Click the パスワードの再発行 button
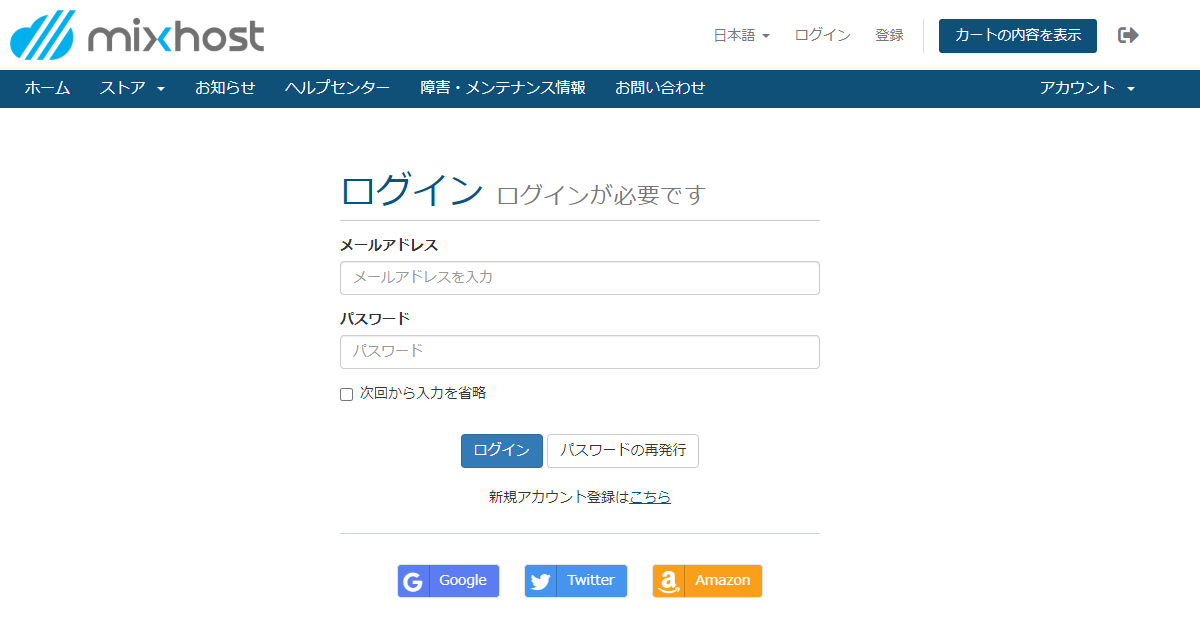Viewport: 1200px width, 637px height. (622, 451)
